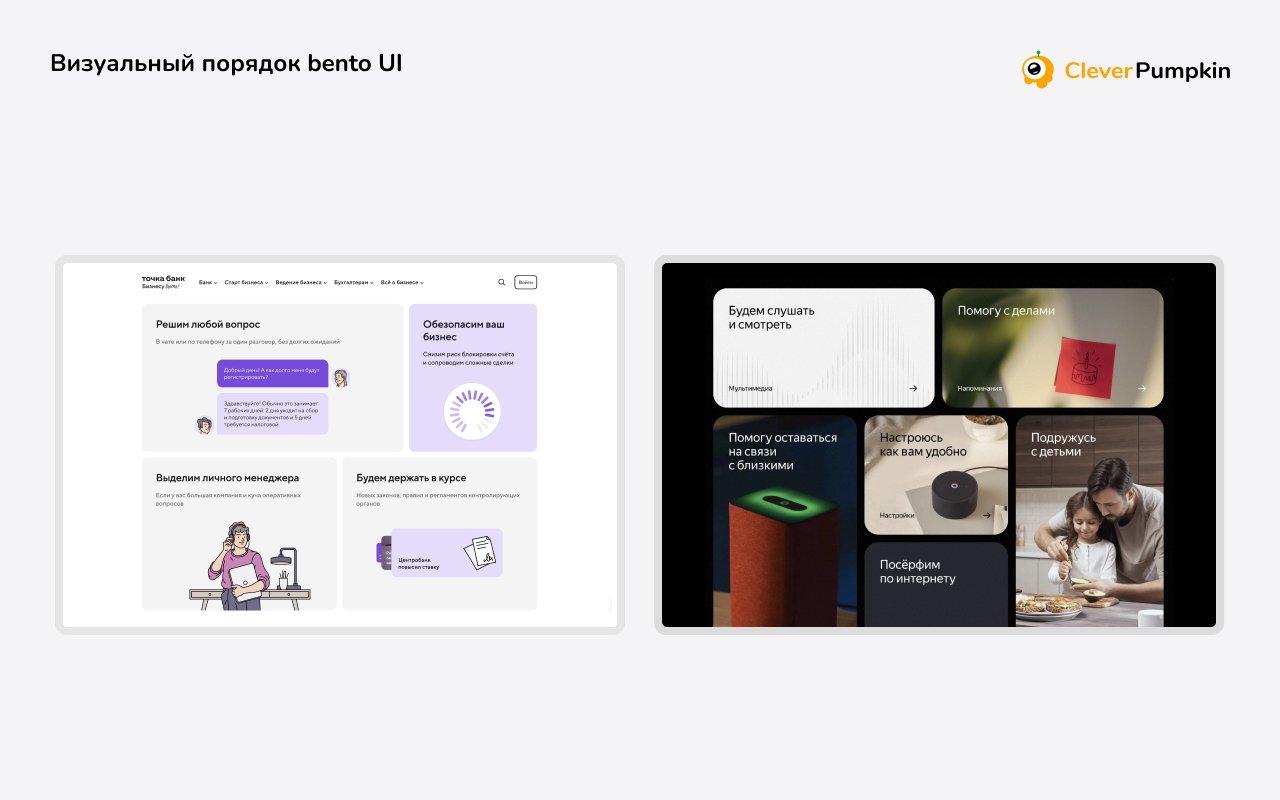Click the Помогу с делами heading
The width and height of the screenshot is (1280, 800).
click(x=1006, y=311)
